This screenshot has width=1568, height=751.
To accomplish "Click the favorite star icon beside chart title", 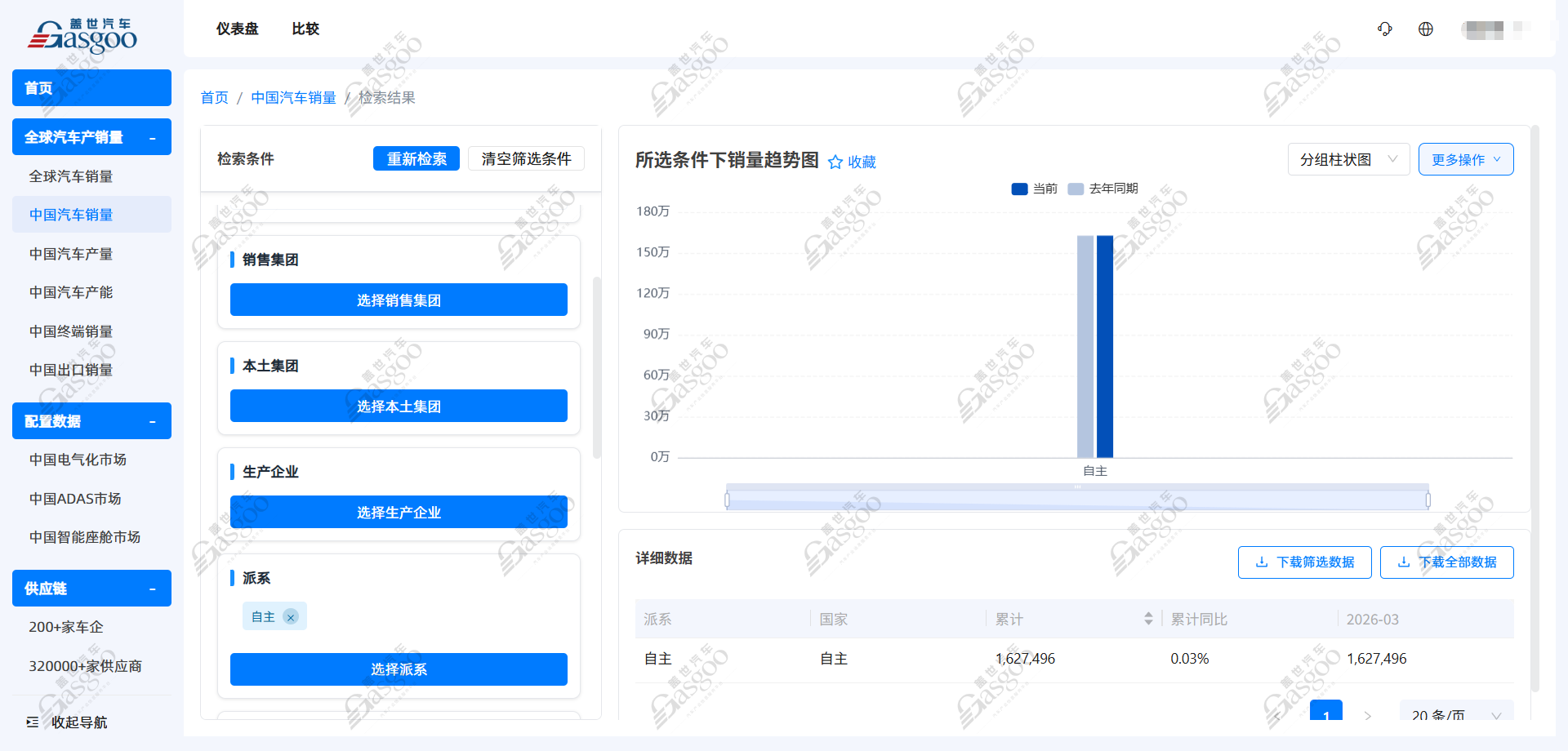I will click(835, 162).
